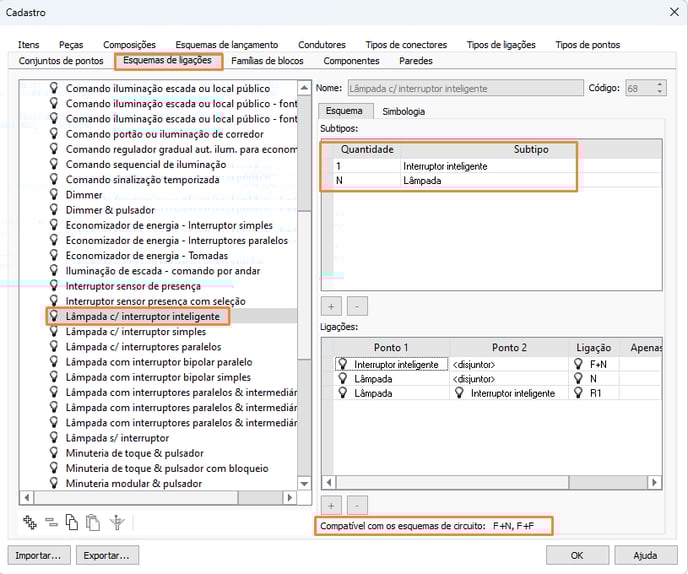Click bulb icon in Ponto 1 Interruptor inteligente cell

pyautogui.click(x=343, y=364)
